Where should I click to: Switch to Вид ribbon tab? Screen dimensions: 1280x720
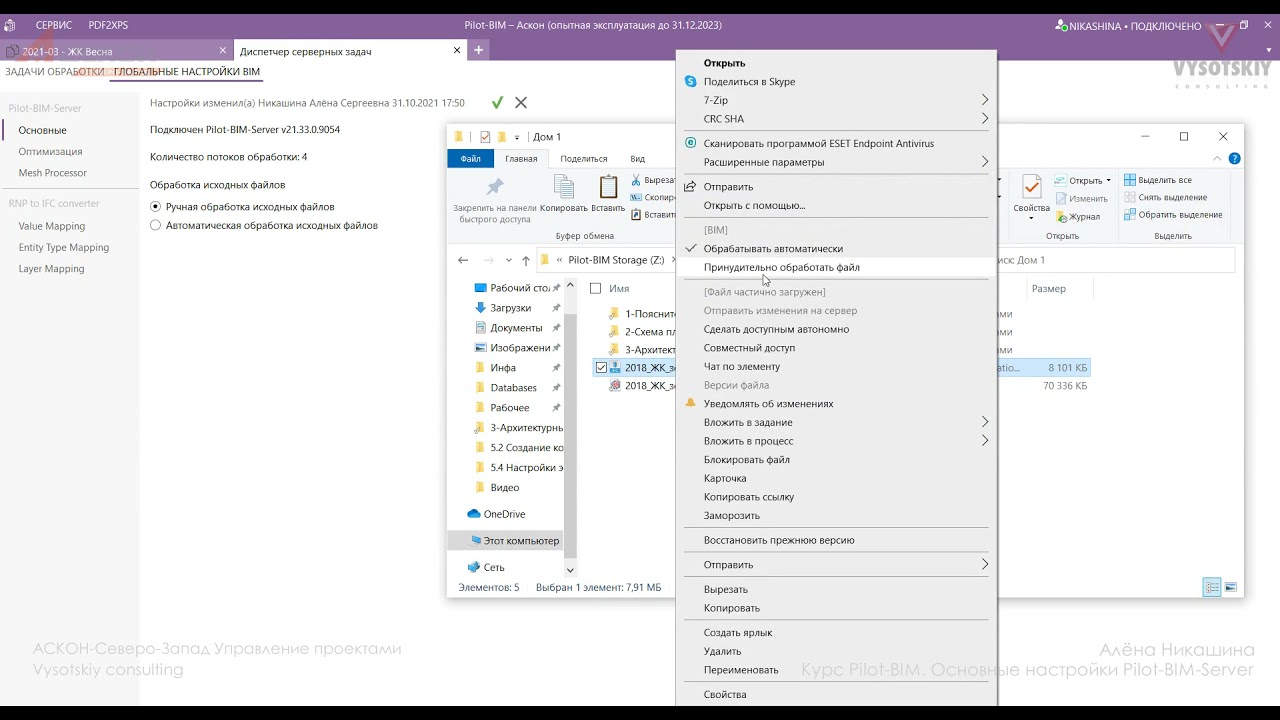637,158
